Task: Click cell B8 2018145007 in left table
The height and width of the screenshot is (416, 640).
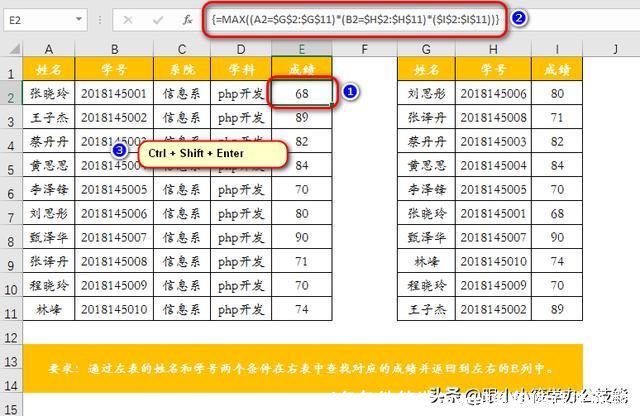Action: (114, 237)
